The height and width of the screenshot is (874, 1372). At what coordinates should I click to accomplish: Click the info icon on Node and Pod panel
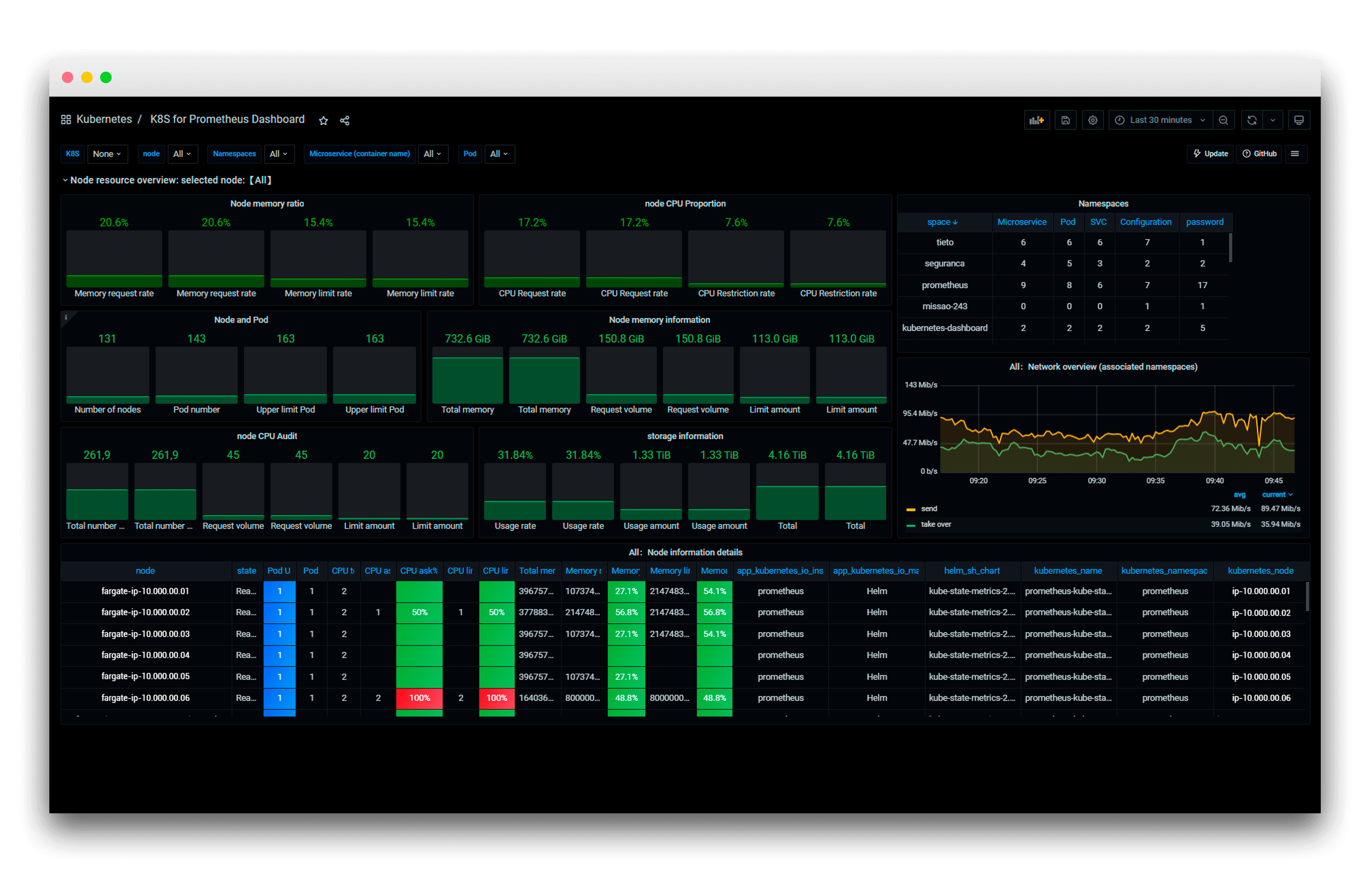[66, 317]
